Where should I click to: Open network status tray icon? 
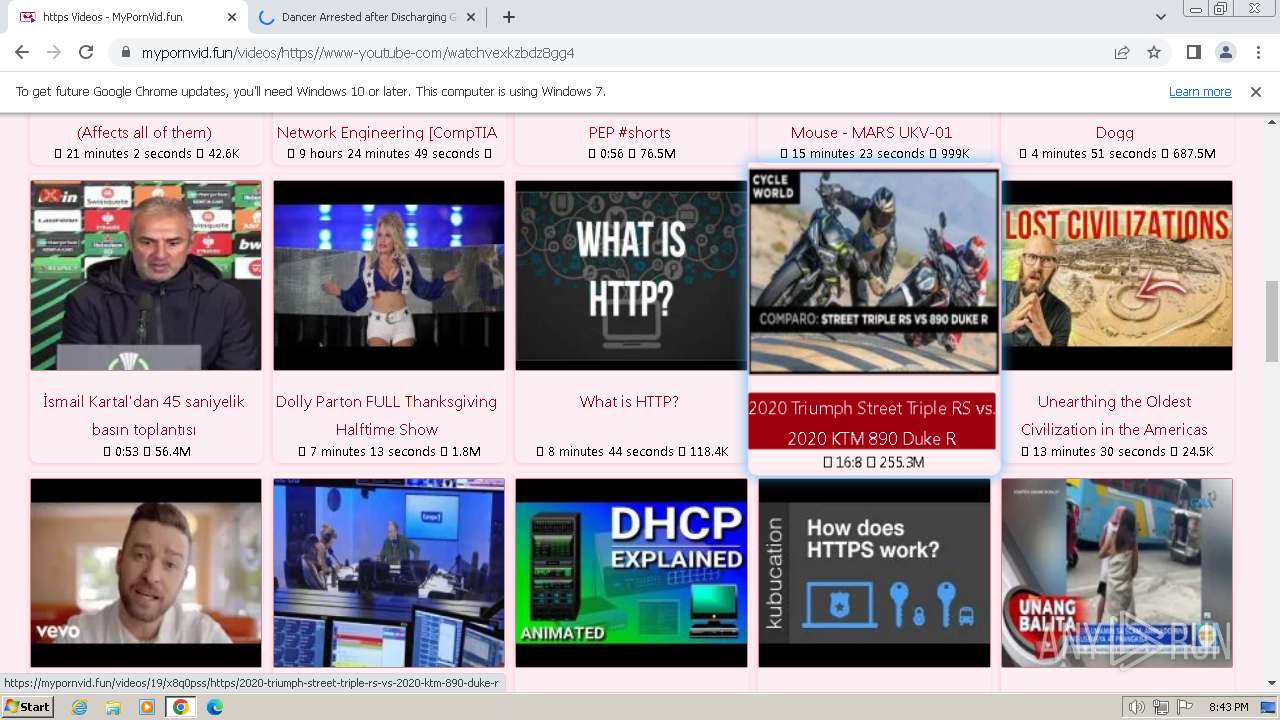click(1161, 707)
